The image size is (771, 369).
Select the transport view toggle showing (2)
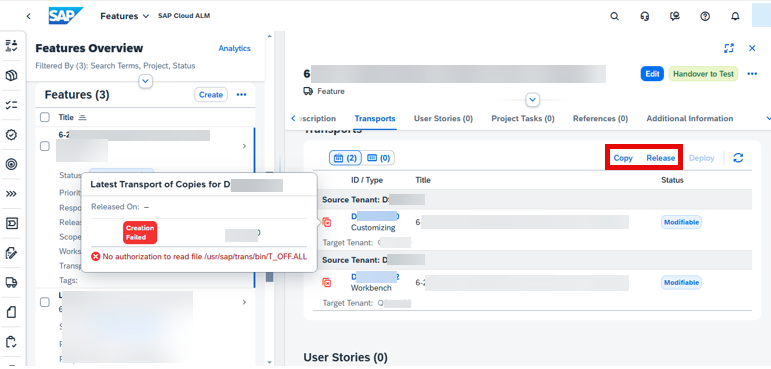tap(345, 158)
